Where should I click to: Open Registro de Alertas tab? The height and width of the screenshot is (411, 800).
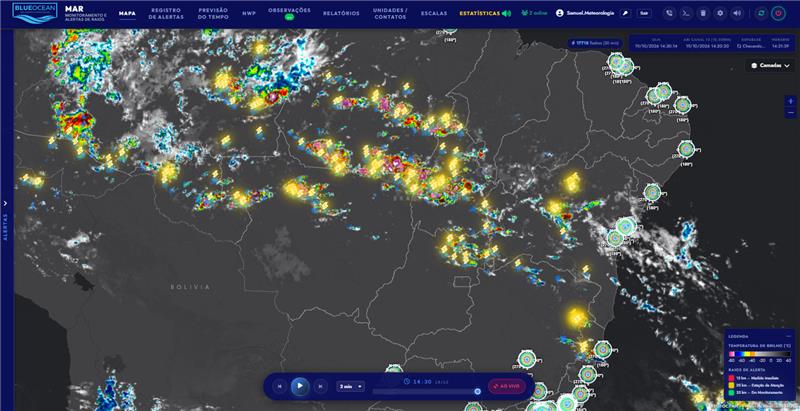coord(166,13)
